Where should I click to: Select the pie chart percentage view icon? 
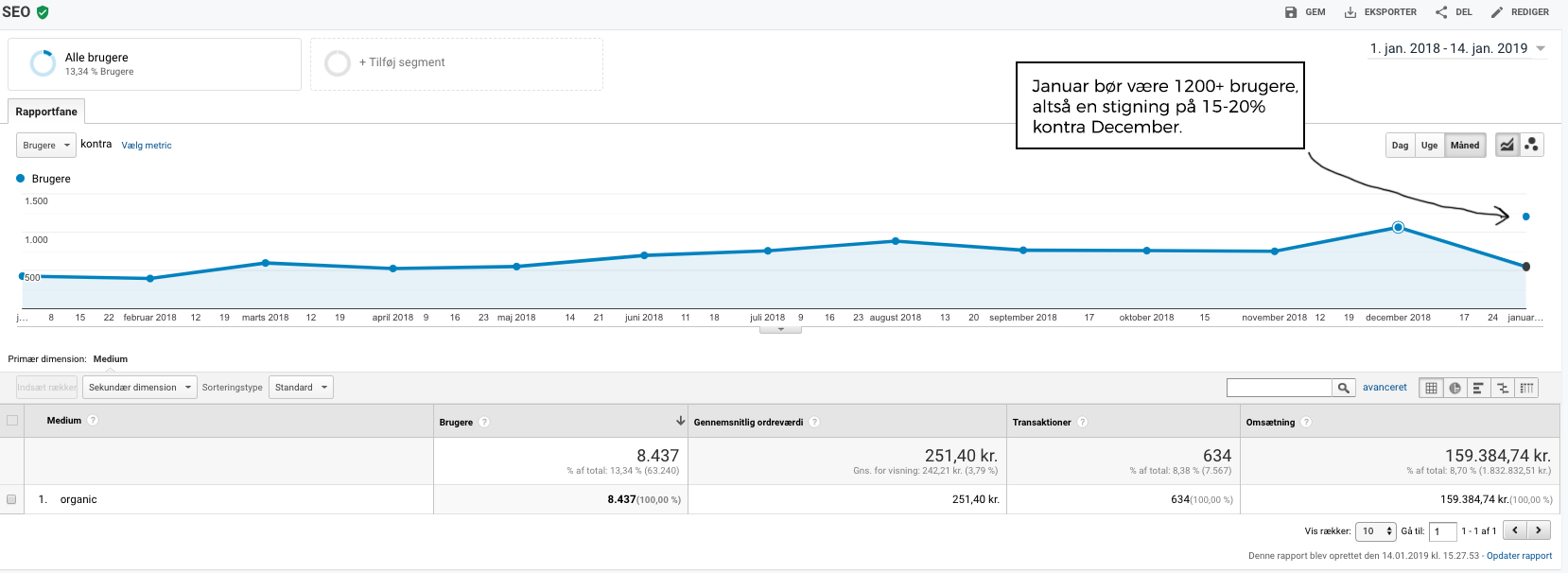pos(1455,388)
